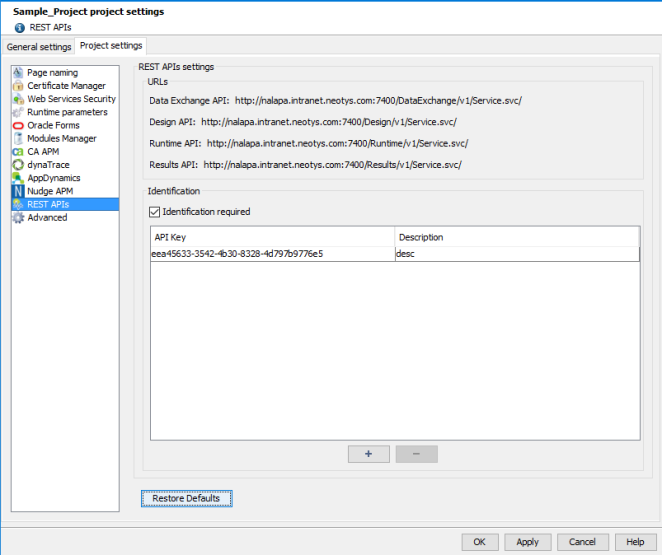This screenshot has width=662, height=555.
Task: Click the Runtime parameters icon
Action: [18, 112]
